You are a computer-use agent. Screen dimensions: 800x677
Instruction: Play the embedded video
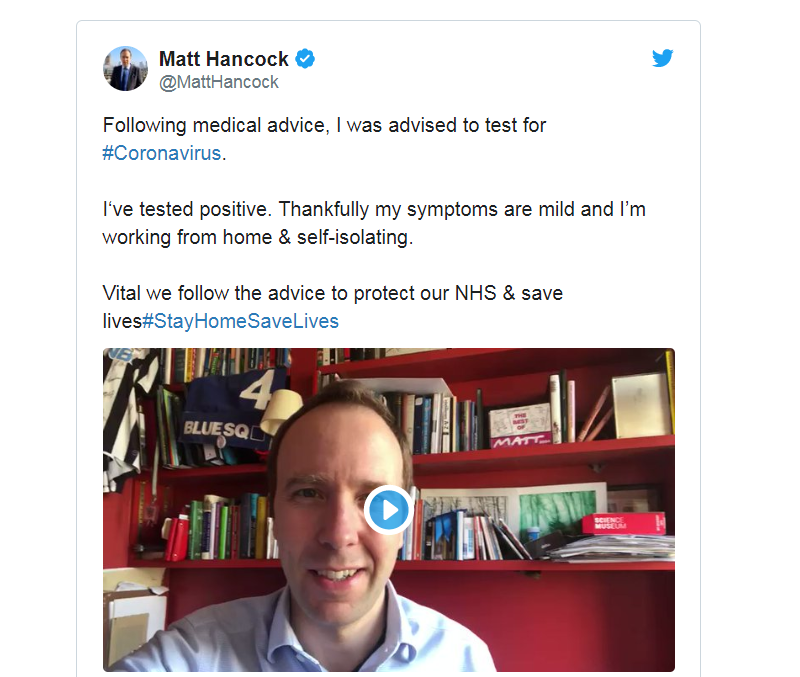pyautogui.click(x=389, y=510)
